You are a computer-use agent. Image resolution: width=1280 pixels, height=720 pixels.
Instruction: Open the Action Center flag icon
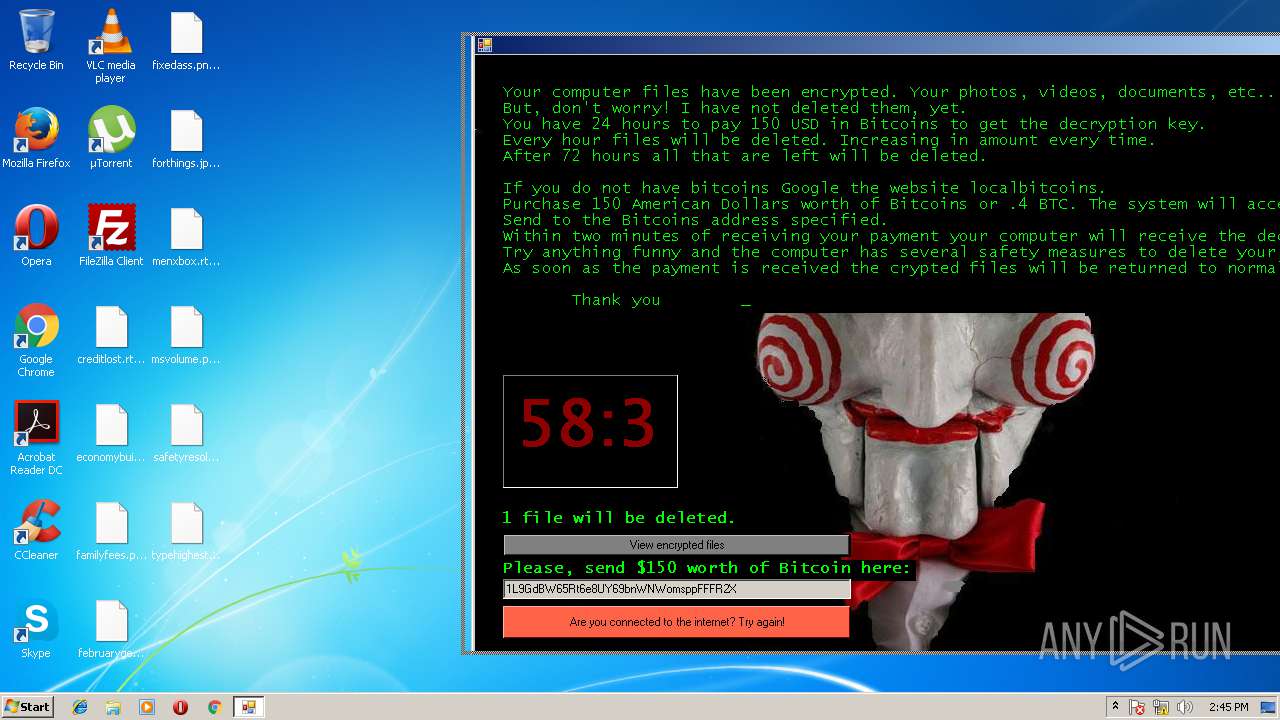(1137, 707)
